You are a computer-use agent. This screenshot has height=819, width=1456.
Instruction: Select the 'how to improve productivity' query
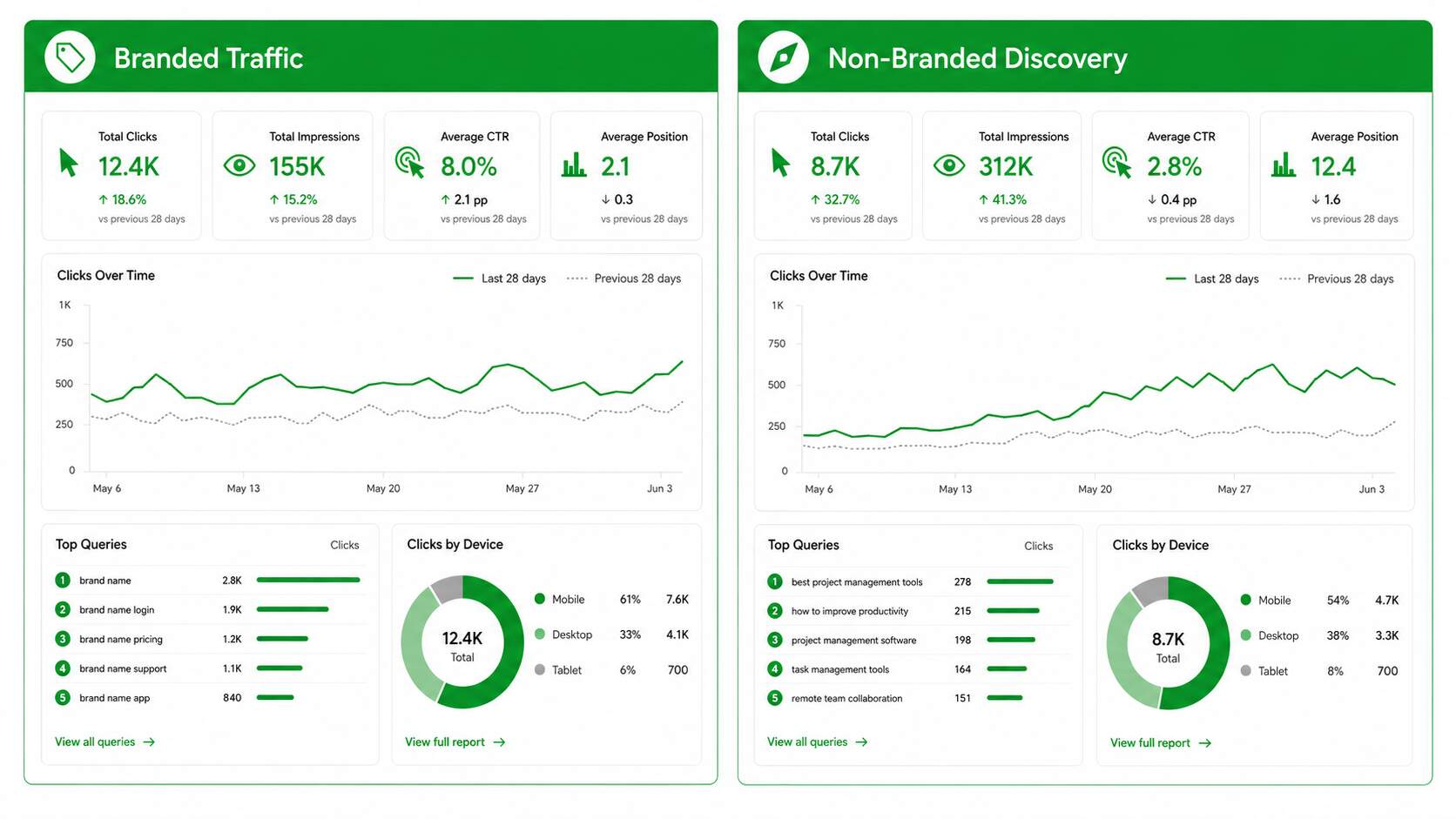point(850,611)
